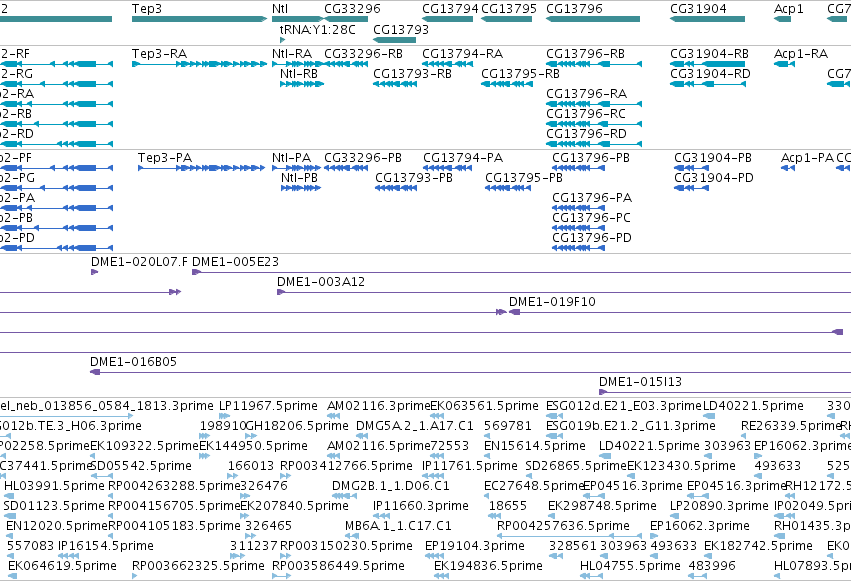Select the IP11660.3prime EST feature
The image size is (851, 581).
pos(382,516)
